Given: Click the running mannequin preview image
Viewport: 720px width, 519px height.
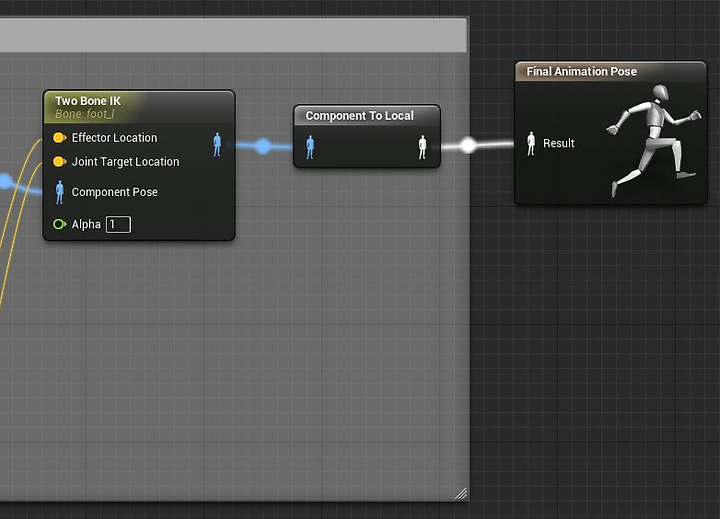Looking at the screenshot, I should click(x=653, y=140).
